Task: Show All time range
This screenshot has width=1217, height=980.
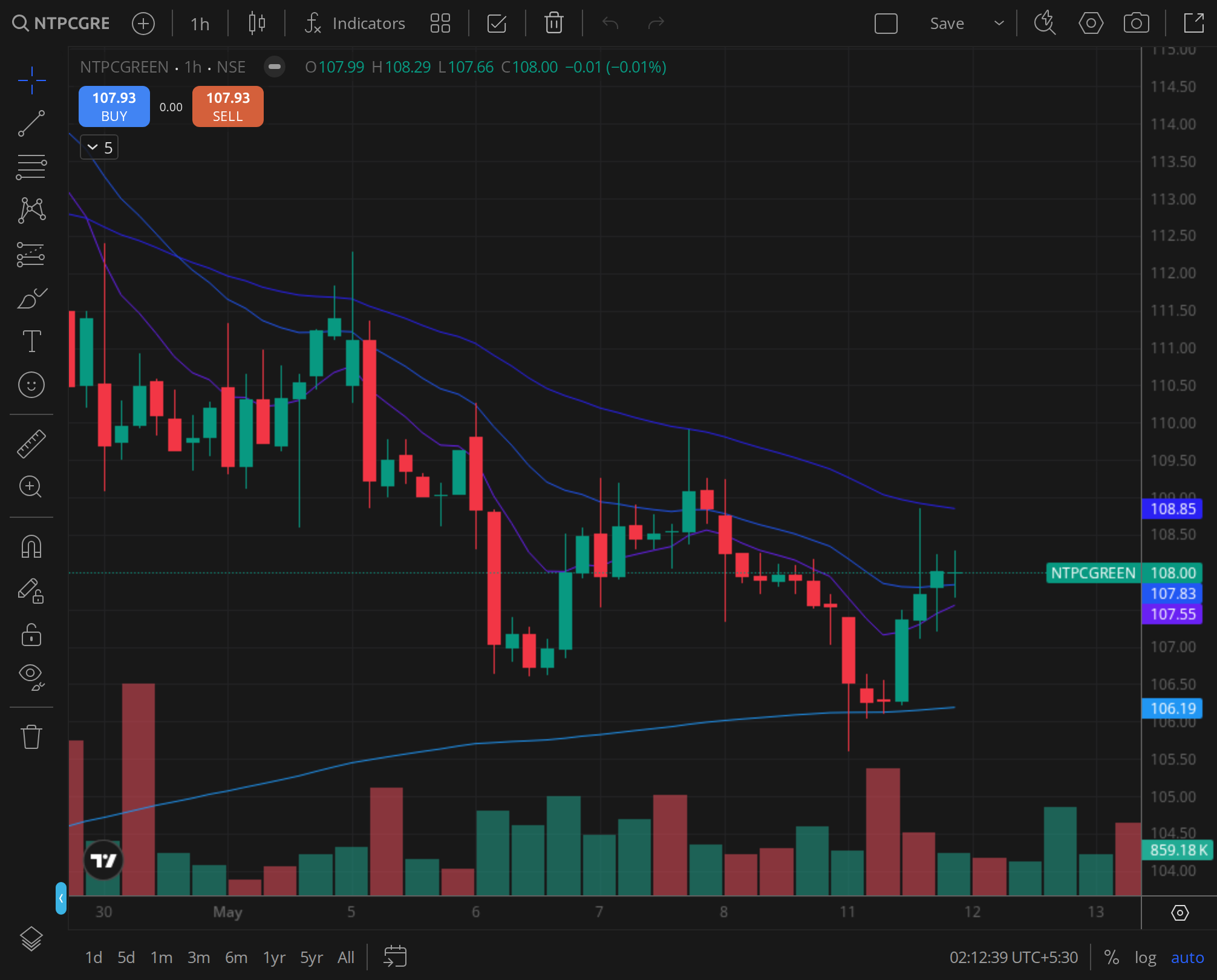Action: [346, 958]
